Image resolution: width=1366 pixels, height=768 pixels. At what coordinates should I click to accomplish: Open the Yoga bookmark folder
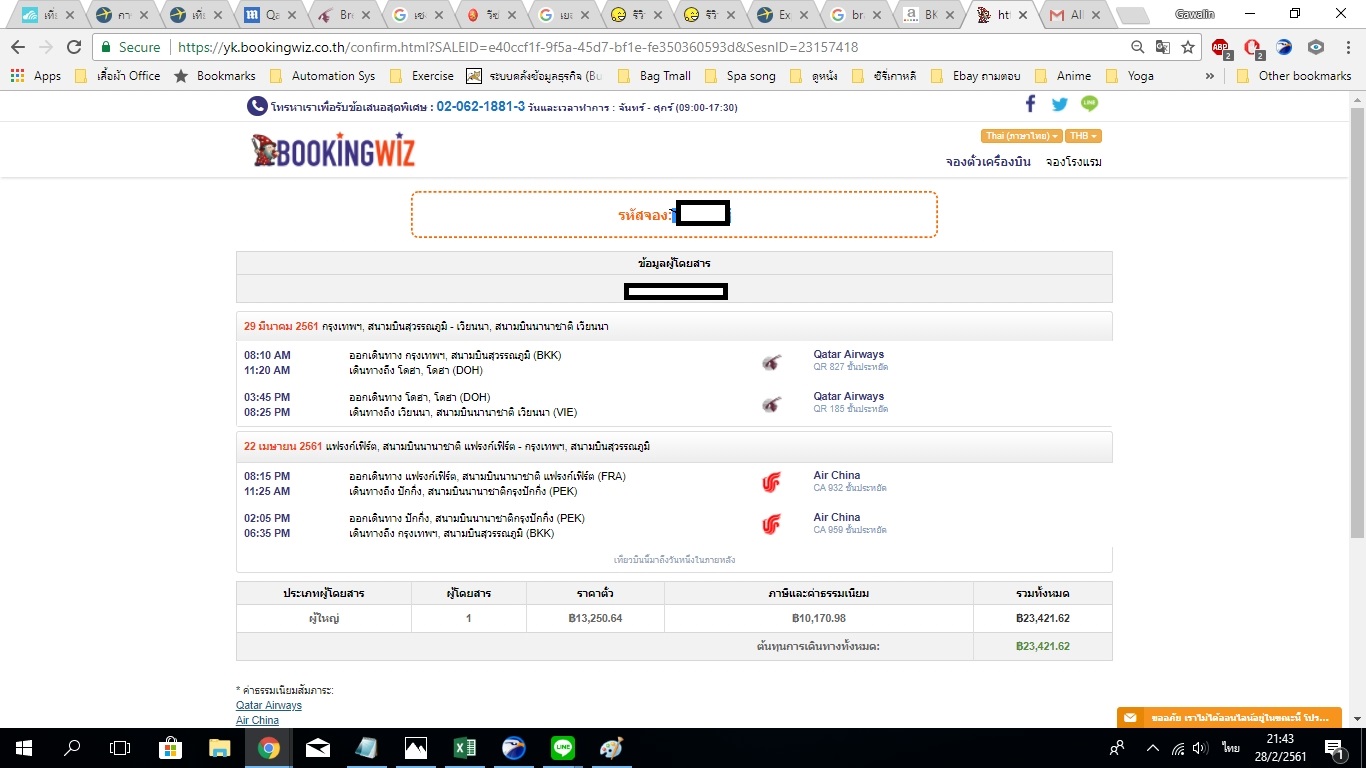(1129, 76)
